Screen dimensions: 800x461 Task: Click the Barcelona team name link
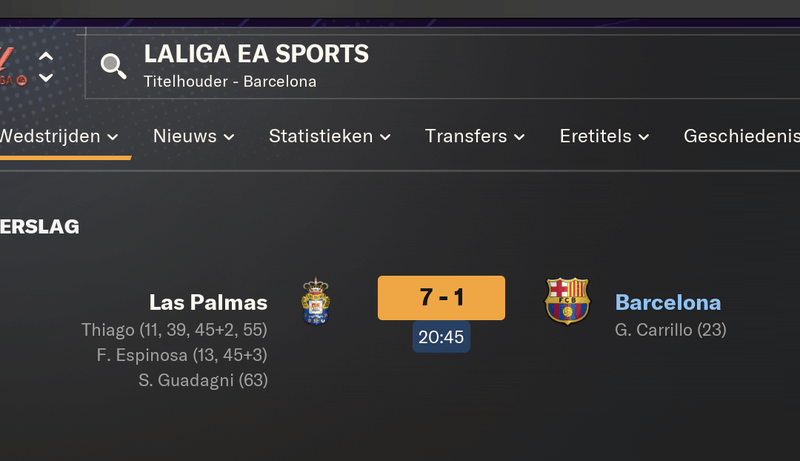point(668,302)
